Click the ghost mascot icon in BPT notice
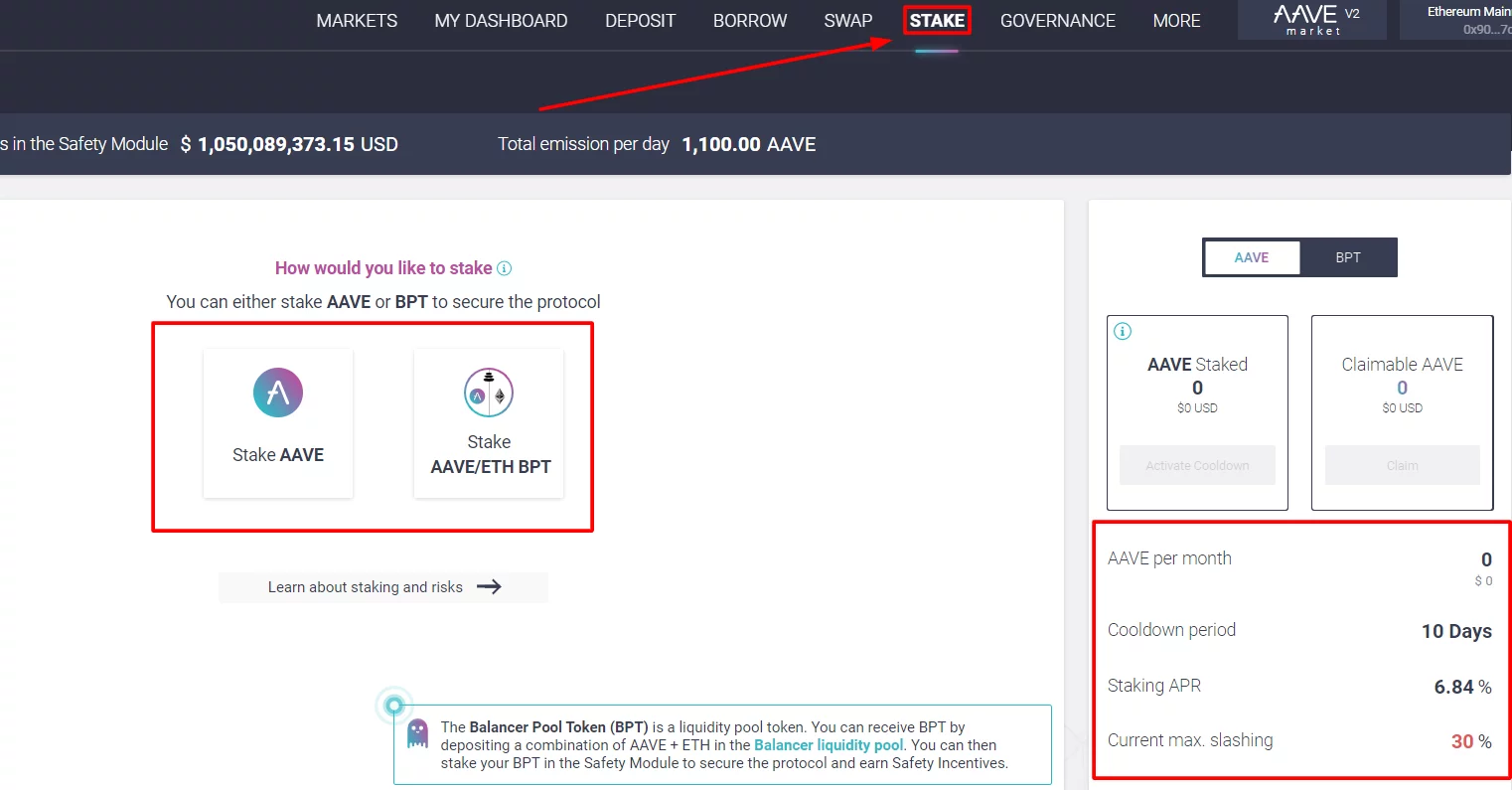Screen dimensions: 1512x790 pyautogui.click(x=418, y=733)
